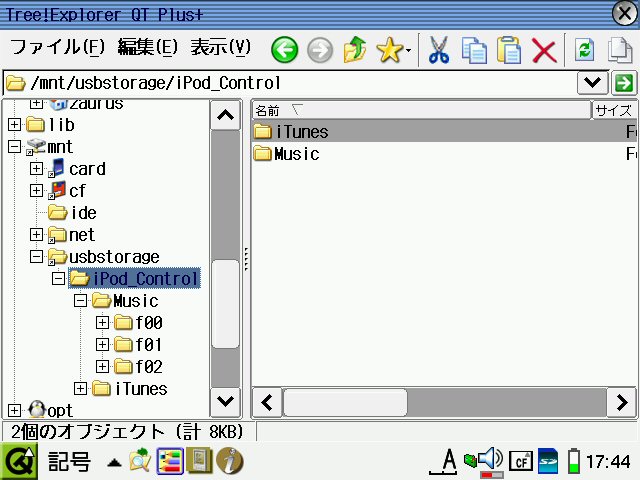Image resolution: width=640 pixels, height=480 pixels.
Task: Delete with red X icon
Action: pyautogui.click(x=543, y=49)
